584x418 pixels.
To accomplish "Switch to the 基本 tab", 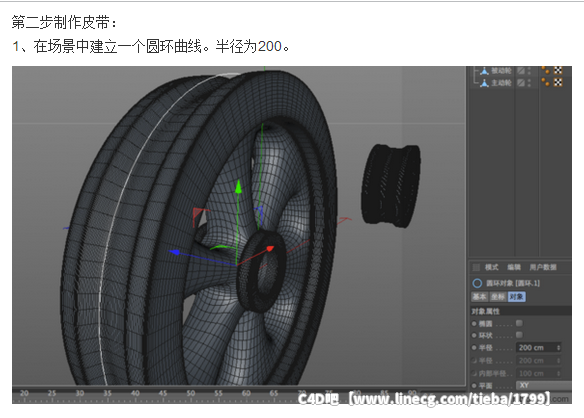I will pos(479,297).
